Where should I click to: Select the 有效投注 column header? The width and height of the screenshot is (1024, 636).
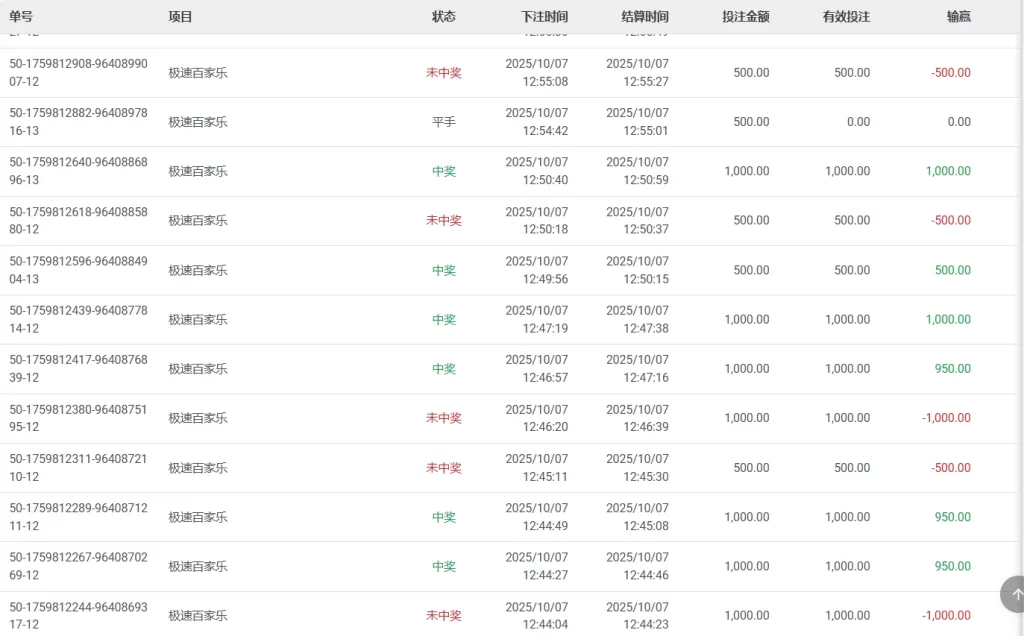(x=845, y=17)
